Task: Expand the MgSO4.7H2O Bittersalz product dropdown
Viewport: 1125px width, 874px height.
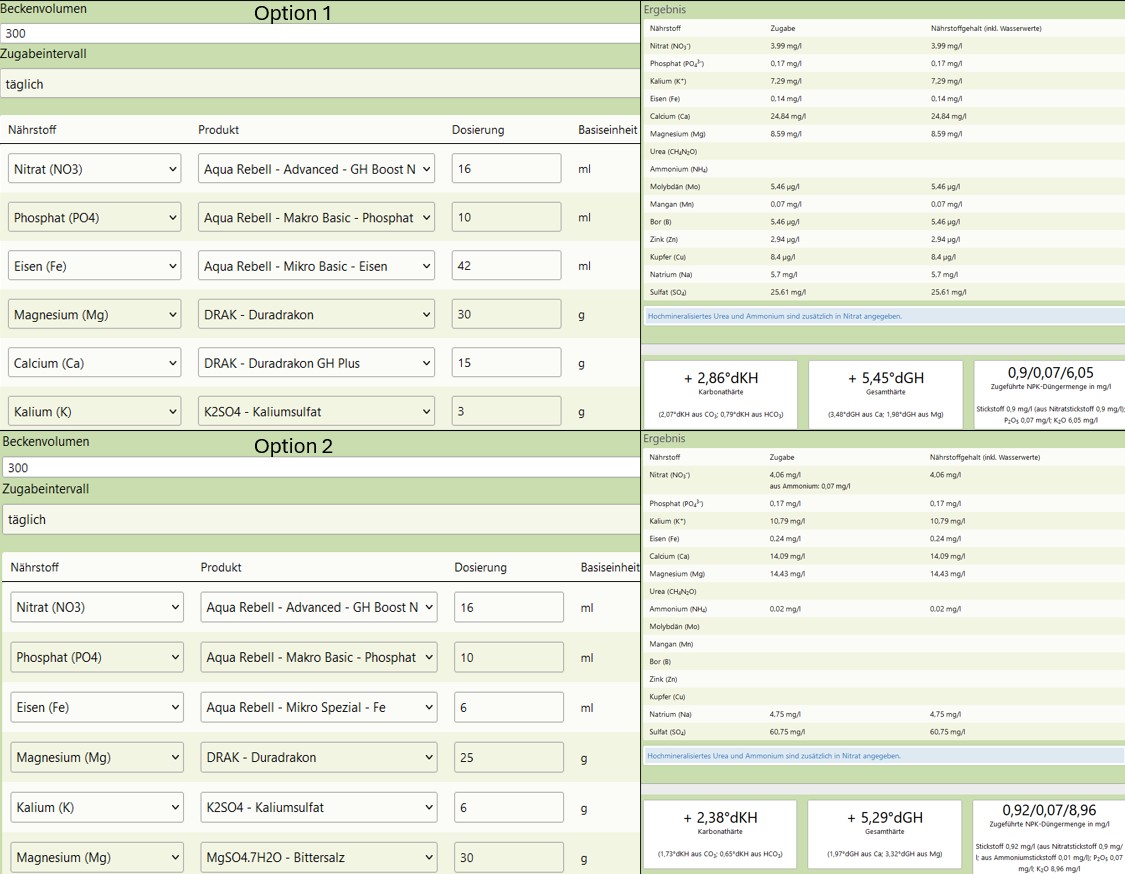Action: coord(318,857)
